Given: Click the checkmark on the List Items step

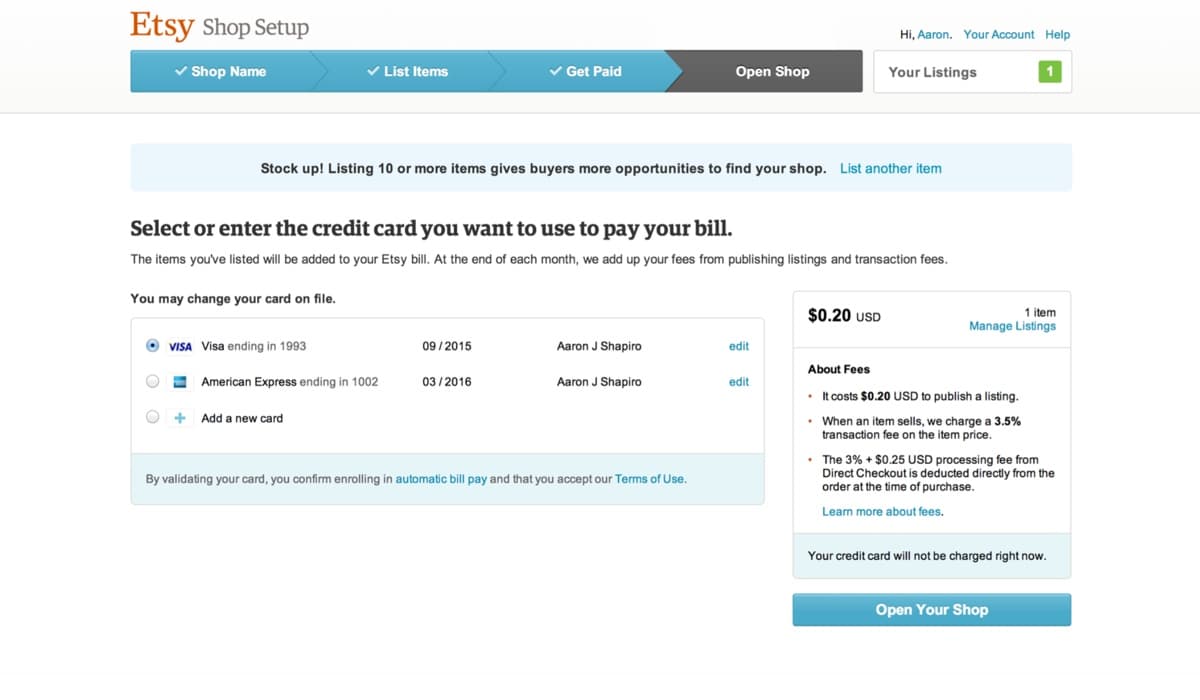Looking at the screenshot, I should (373, 71).
